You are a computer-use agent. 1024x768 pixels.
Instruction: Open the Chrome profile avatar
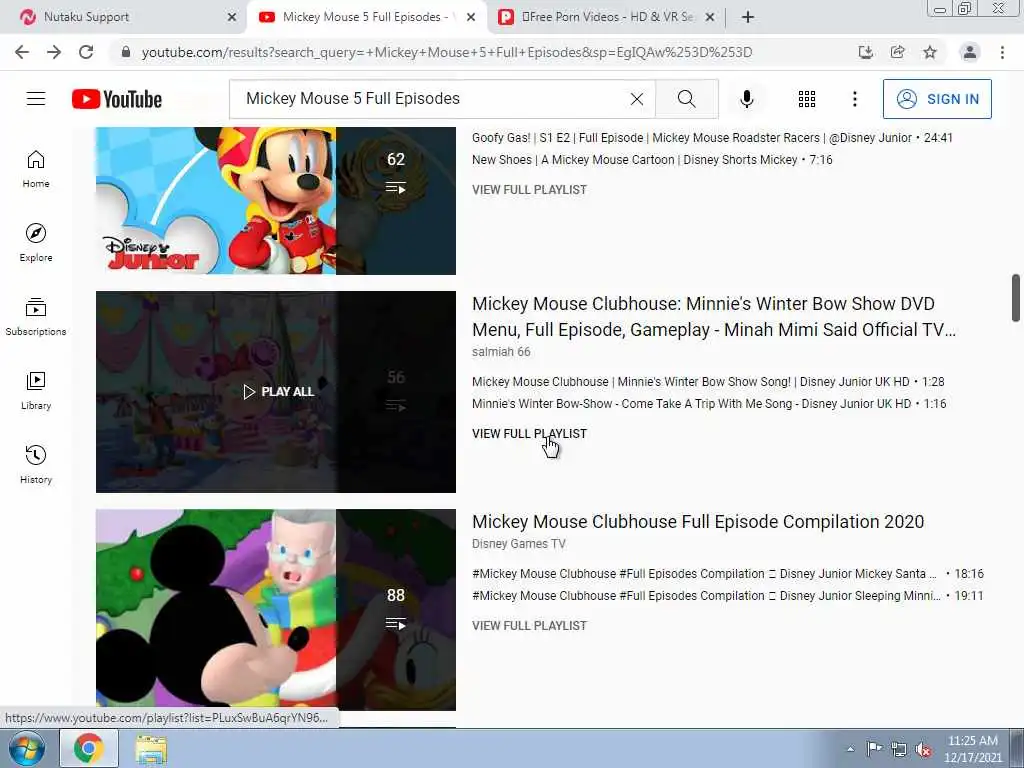[970, 52]
